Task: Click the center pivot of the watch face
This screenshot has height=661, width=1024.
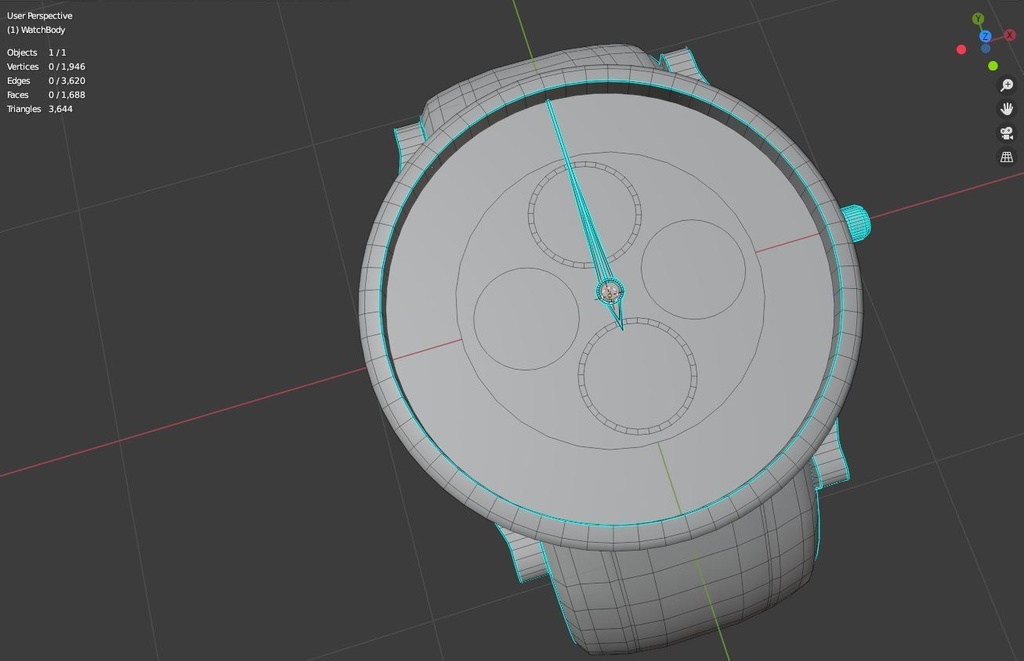Action: coord(610,291)
